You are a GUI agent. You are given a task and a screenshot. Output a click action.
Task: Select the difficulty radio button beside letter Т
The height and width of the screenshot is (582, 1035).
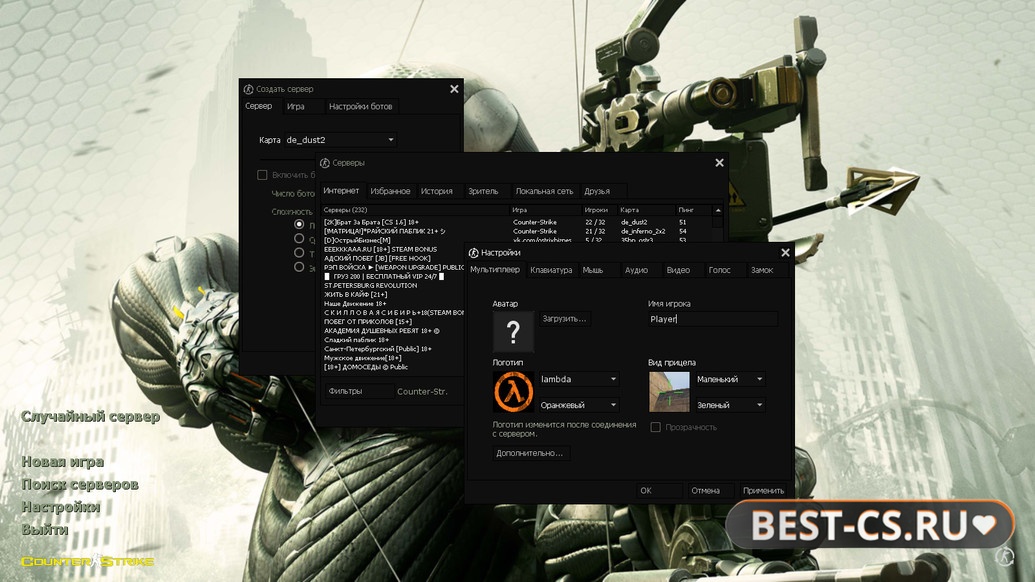(x=299, y=253)
